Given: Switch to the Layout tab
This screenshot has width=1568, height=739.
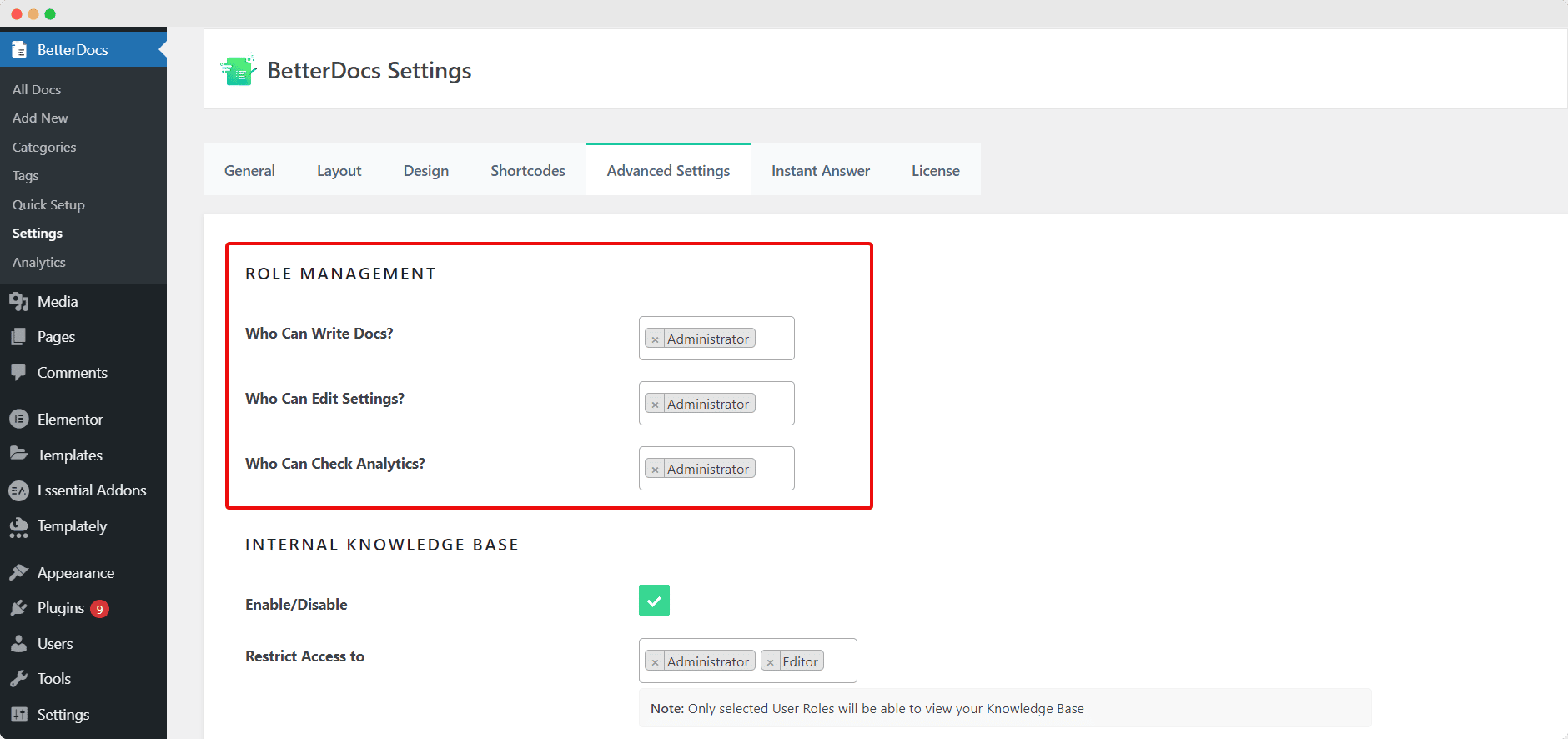Looking at the screenshot, I should click(x=339, y=170).
